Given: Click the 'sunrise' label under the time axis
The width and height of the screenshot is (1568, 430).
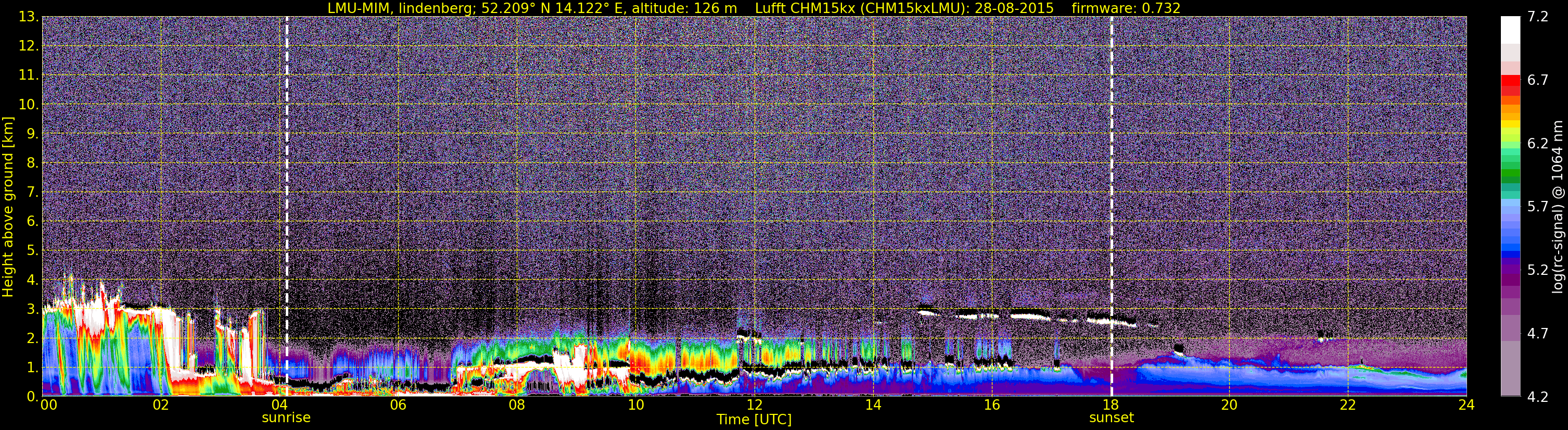Looking at the screenshot, I should point(286,418).
